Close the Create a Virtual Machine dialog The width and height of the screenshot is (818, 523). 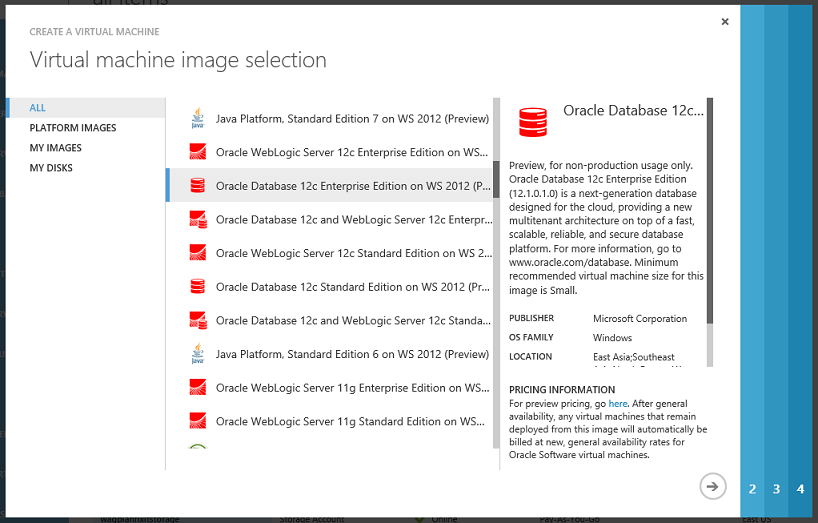[725, 21]
